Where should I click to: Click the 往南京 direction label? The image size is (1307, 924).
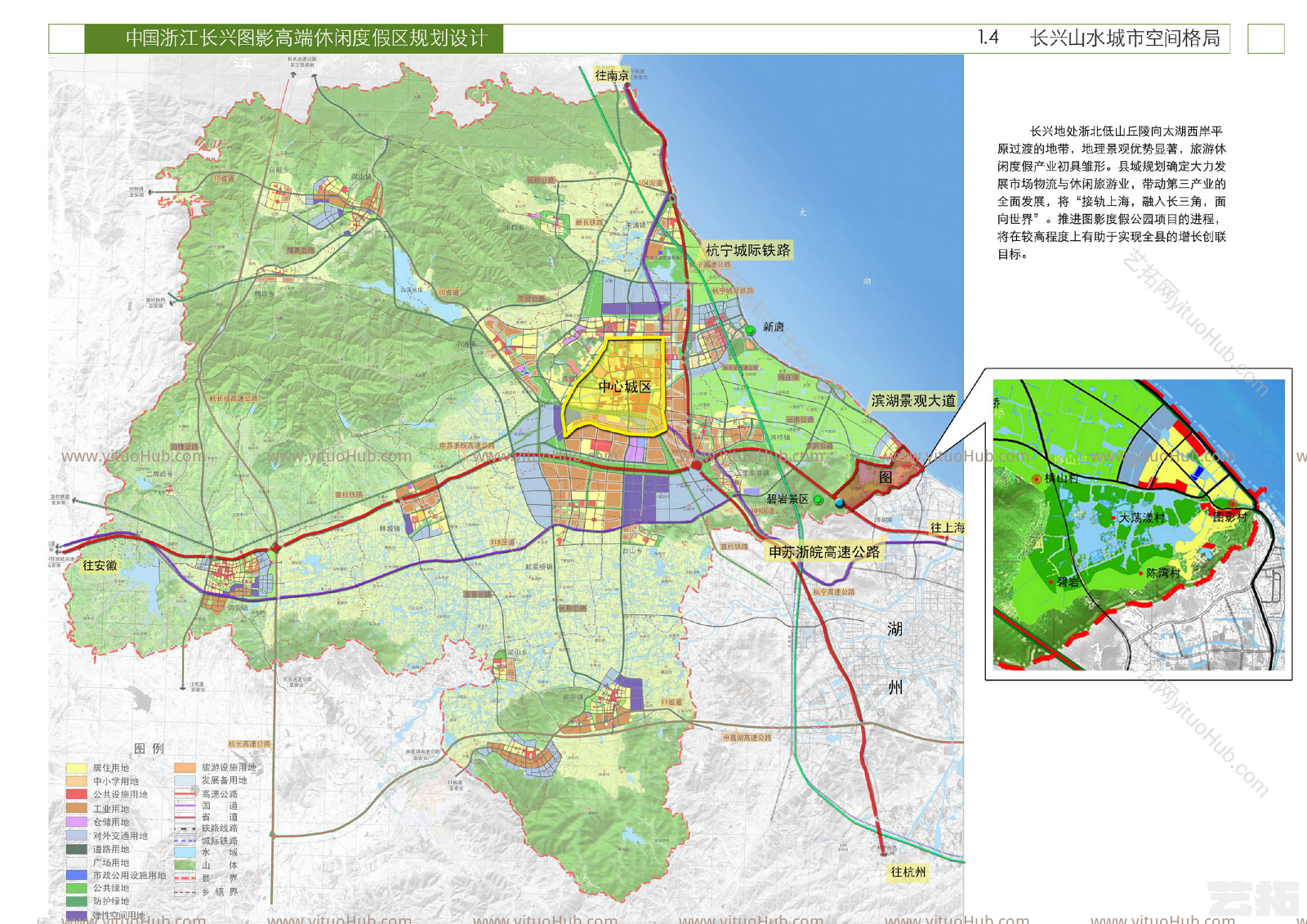click(612, 76)
